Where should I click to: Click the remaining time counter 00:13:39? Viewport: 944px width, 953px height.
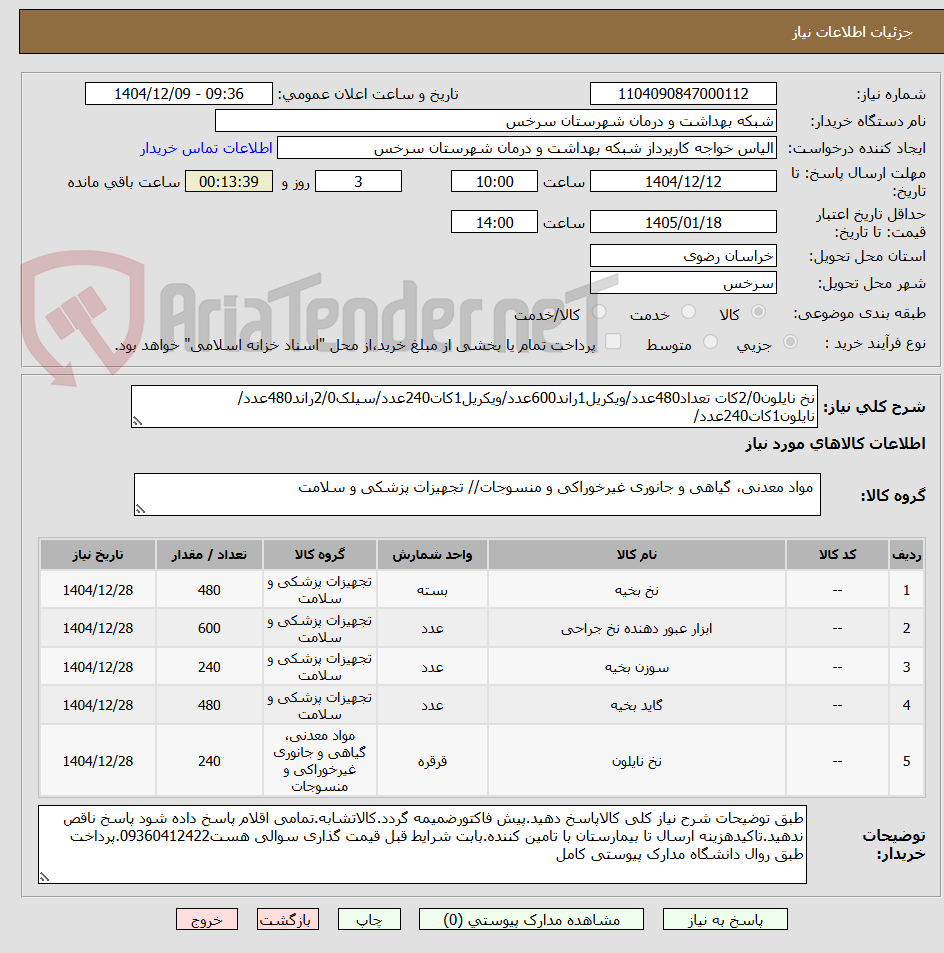pyautogui.click(x=229, y=181)
